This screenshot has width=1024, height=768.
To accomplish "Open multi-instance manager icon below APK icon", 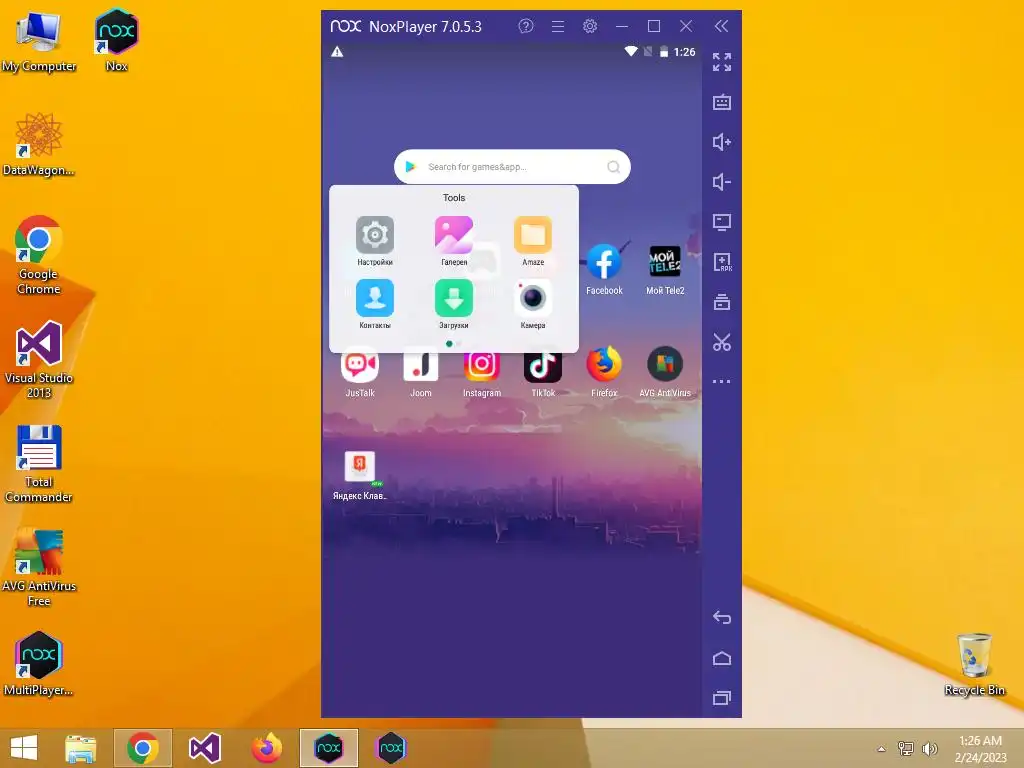I will (722, 302).
